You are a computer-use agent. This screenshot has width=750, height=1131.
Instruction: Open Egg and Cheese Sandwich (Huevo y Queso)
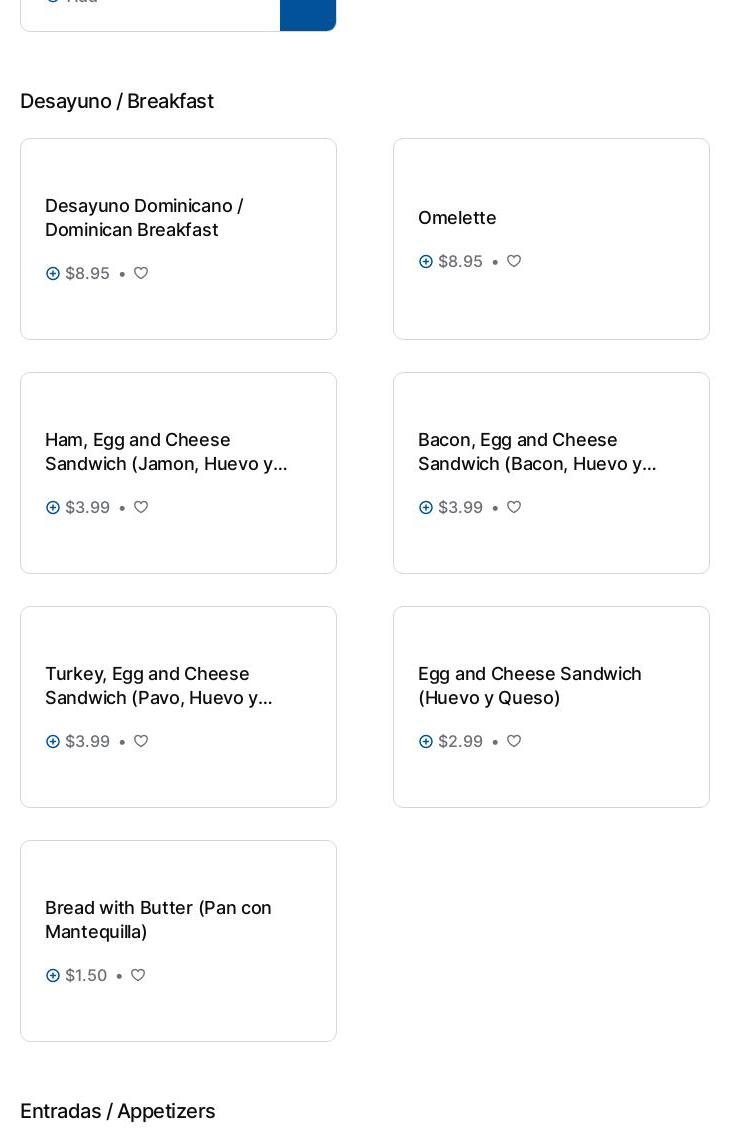529,685
